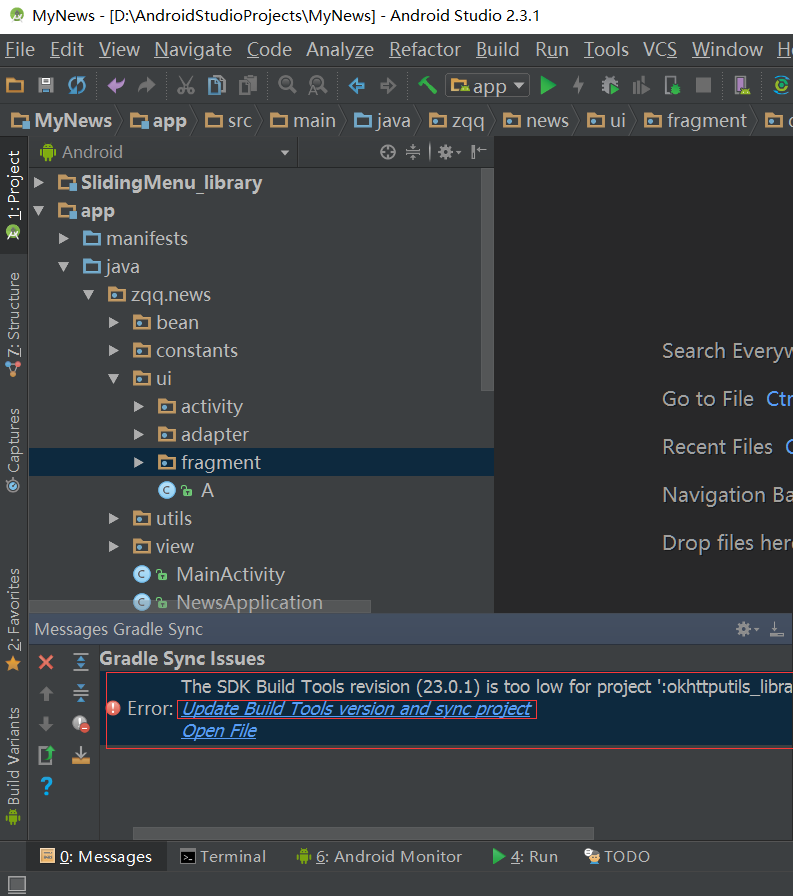
Task: Toggle tool window buttons at bottom-left corner
Action: click(x=17, y=885)
